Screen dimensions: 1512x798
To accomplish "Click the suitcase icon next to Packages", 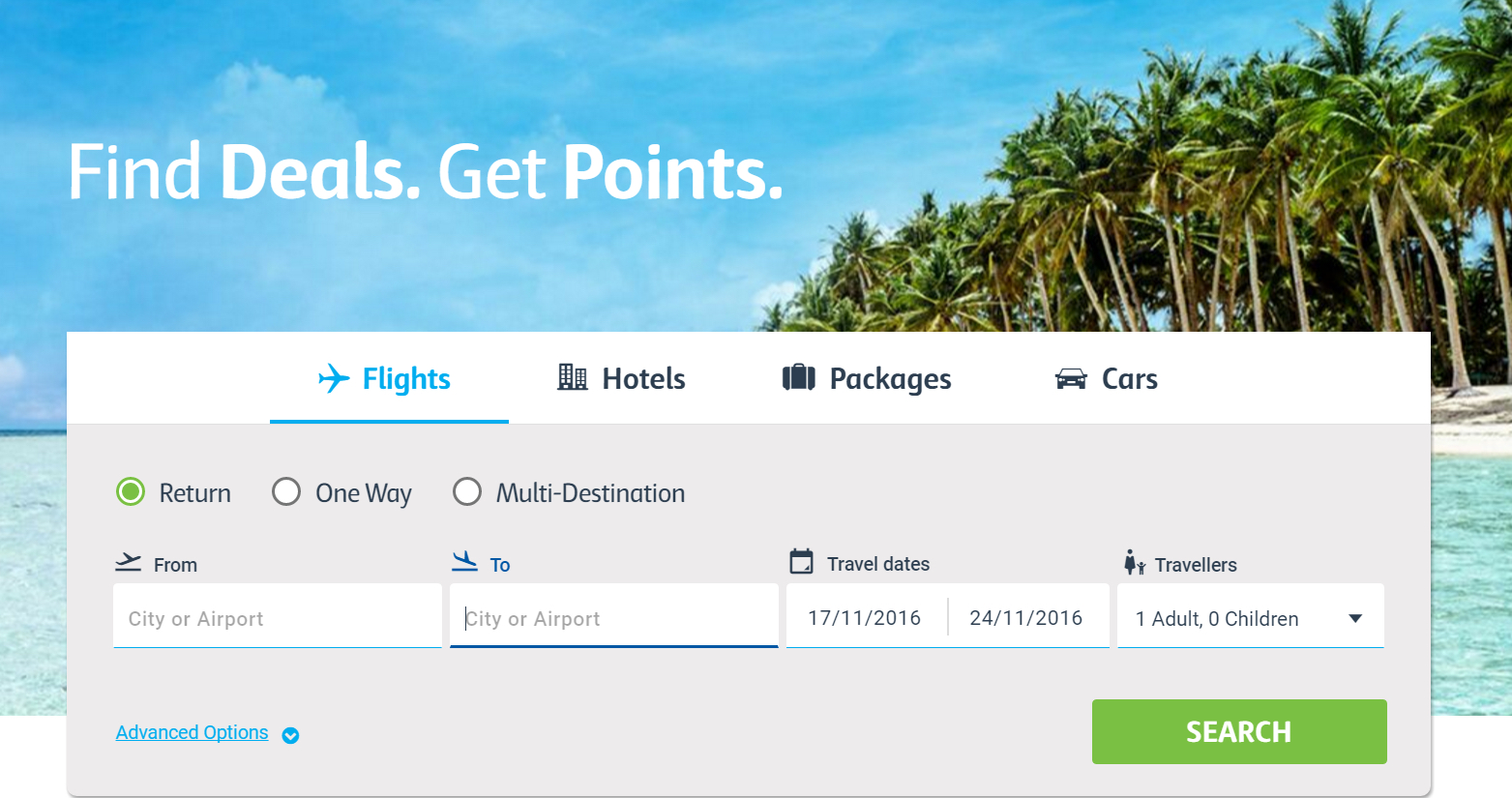I will click(x=796, y=377).
